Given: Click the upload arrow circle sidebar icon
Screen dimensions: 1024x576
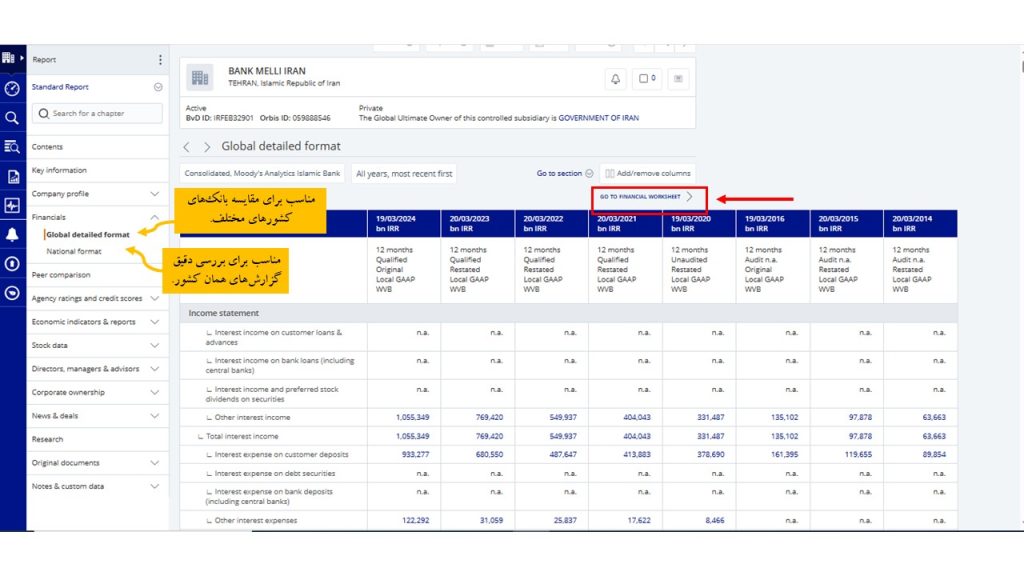Looking at the screenshot, I should point(12,264).
